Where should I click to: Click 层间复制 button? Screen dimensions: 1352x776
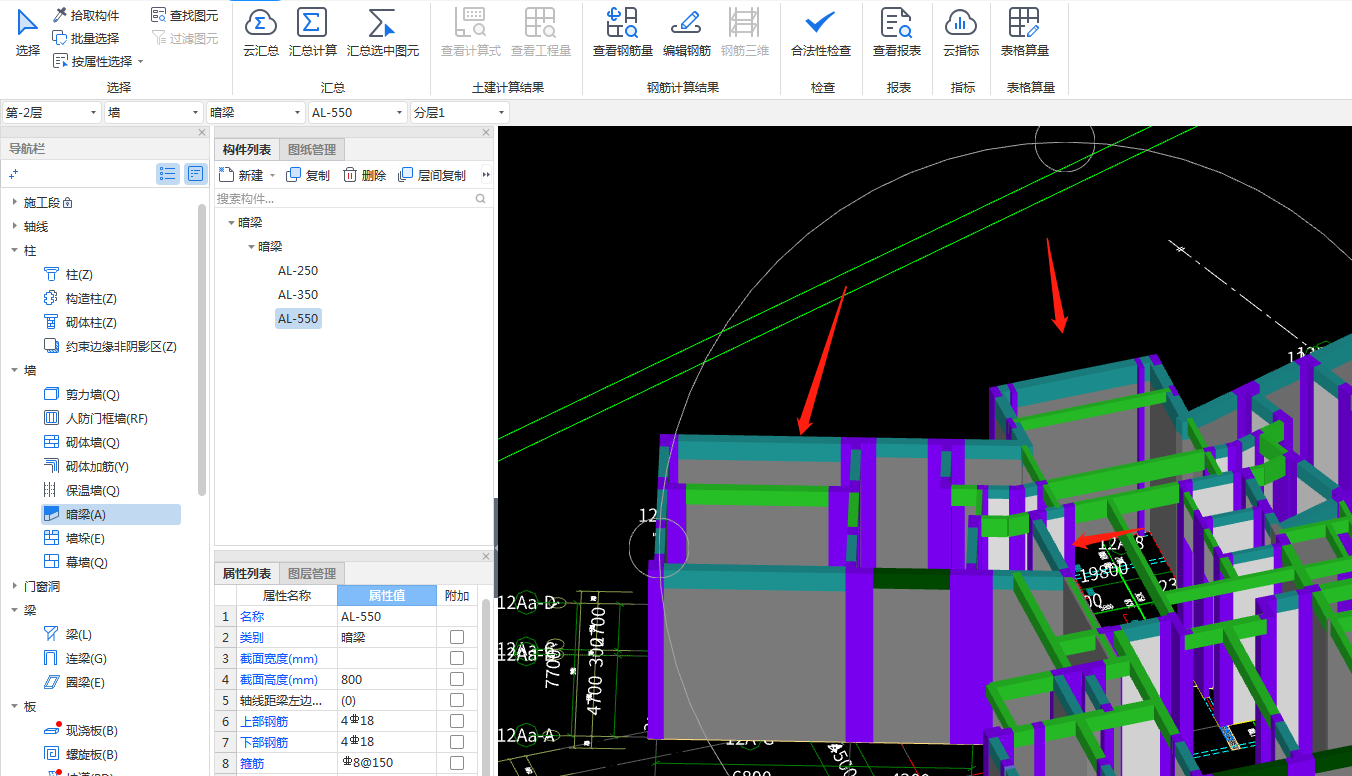click(432, 175)
